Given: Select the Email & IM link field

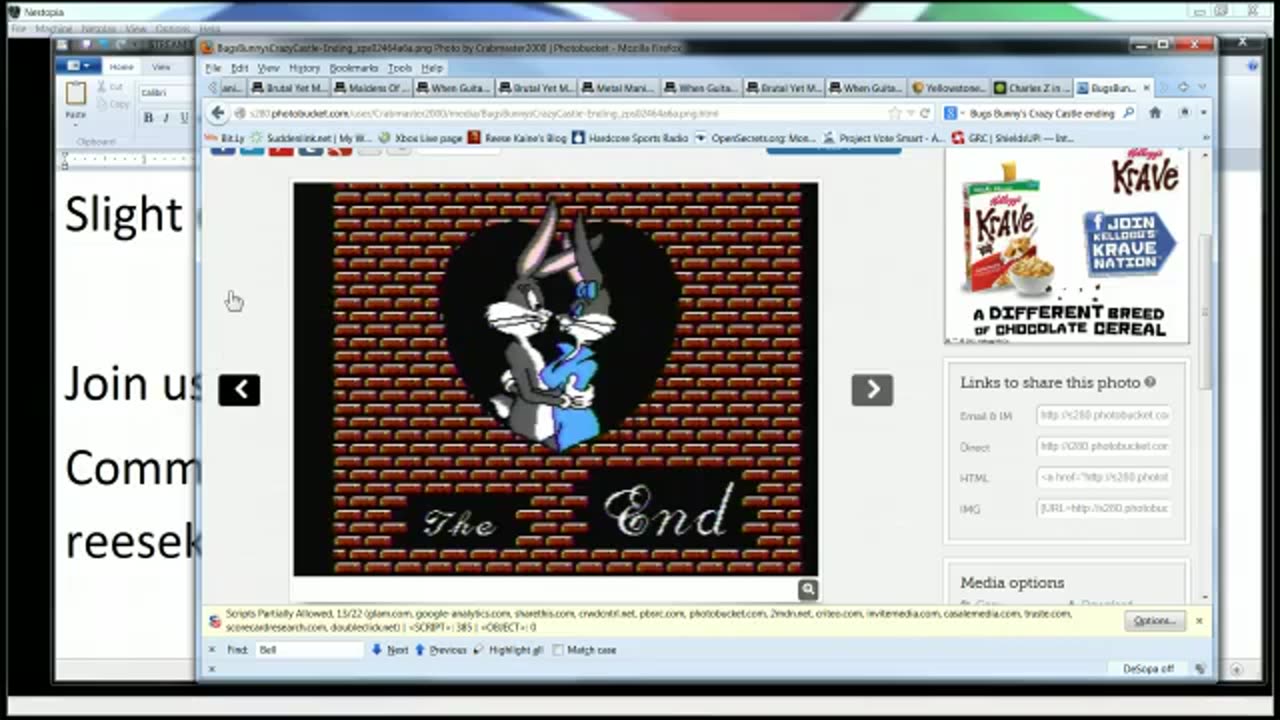Looking at the screenshot, I should (1105, 414).
